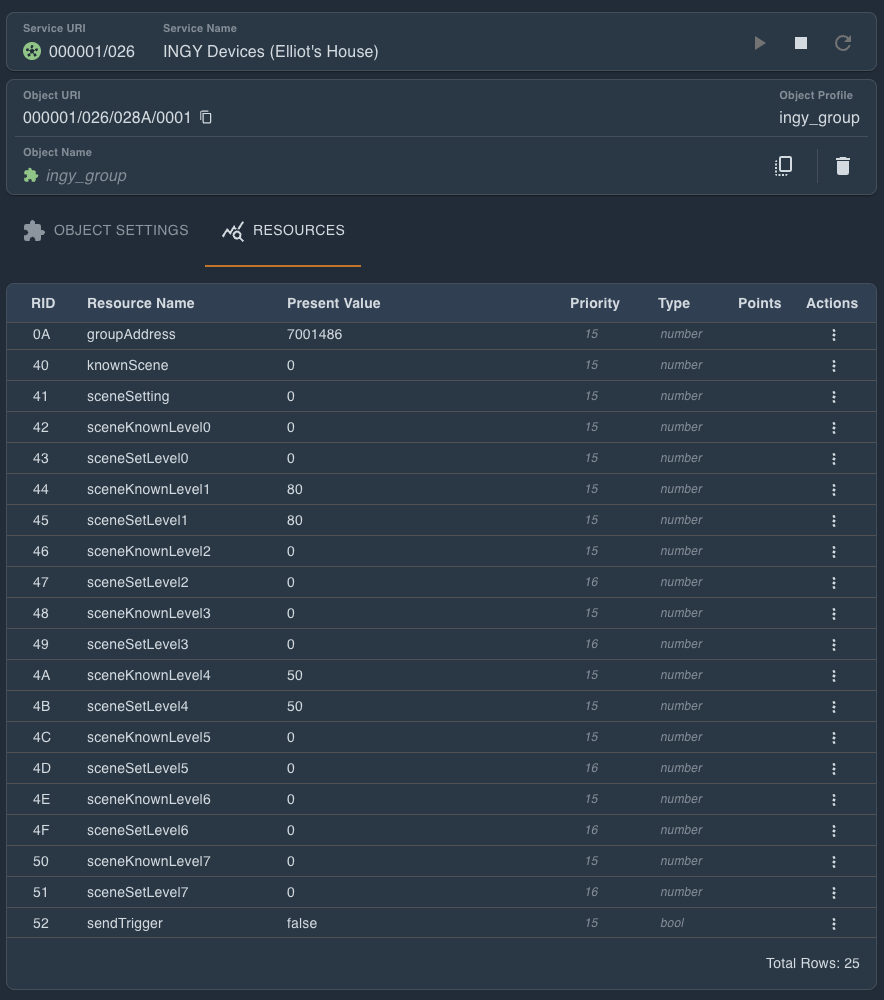Select the knownScene resource row
Screen dimensions: 884x1000
128,365
